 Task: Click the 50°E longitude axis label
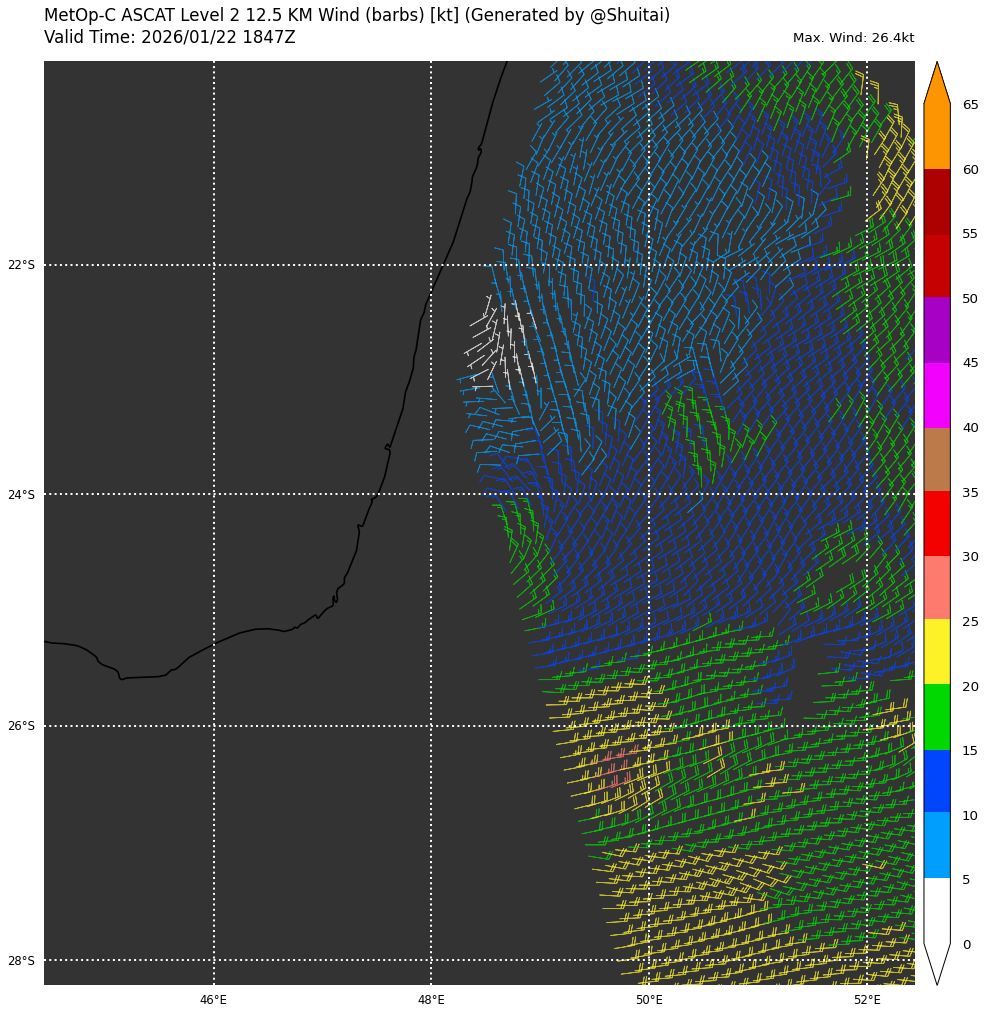click(649, 1000)
